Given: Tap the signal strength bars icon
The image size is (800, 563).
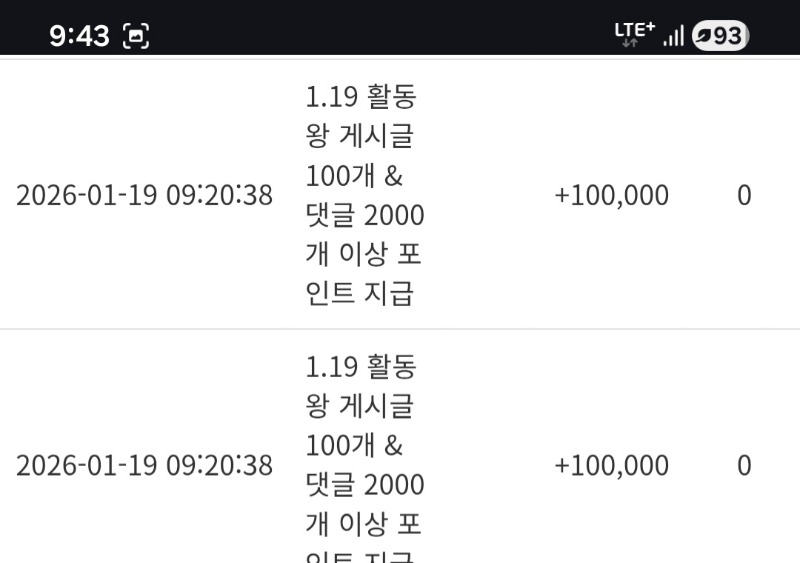Looking at the screenshot, I should pos(674,36).
